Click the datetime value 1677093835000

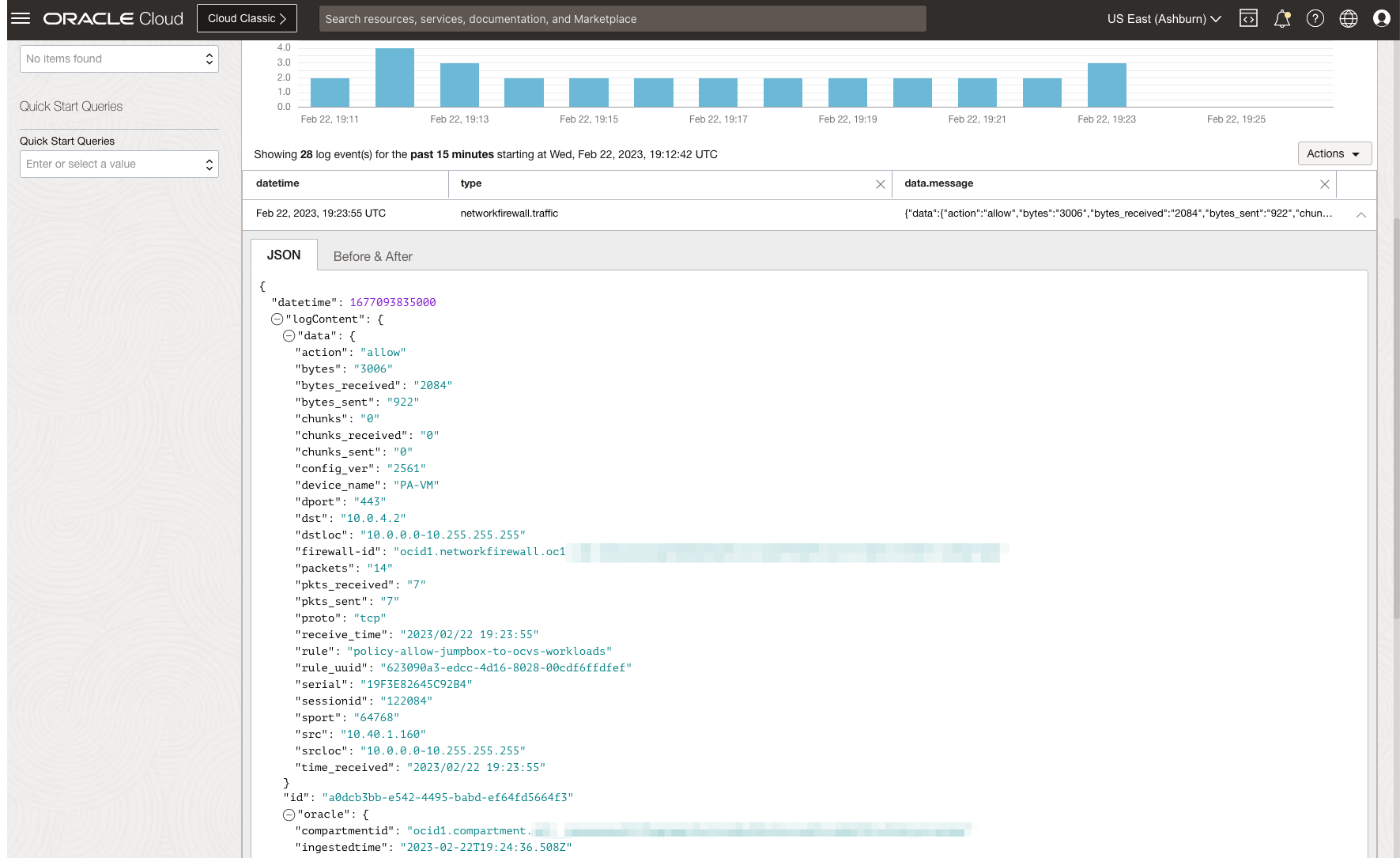click(393, 303)
